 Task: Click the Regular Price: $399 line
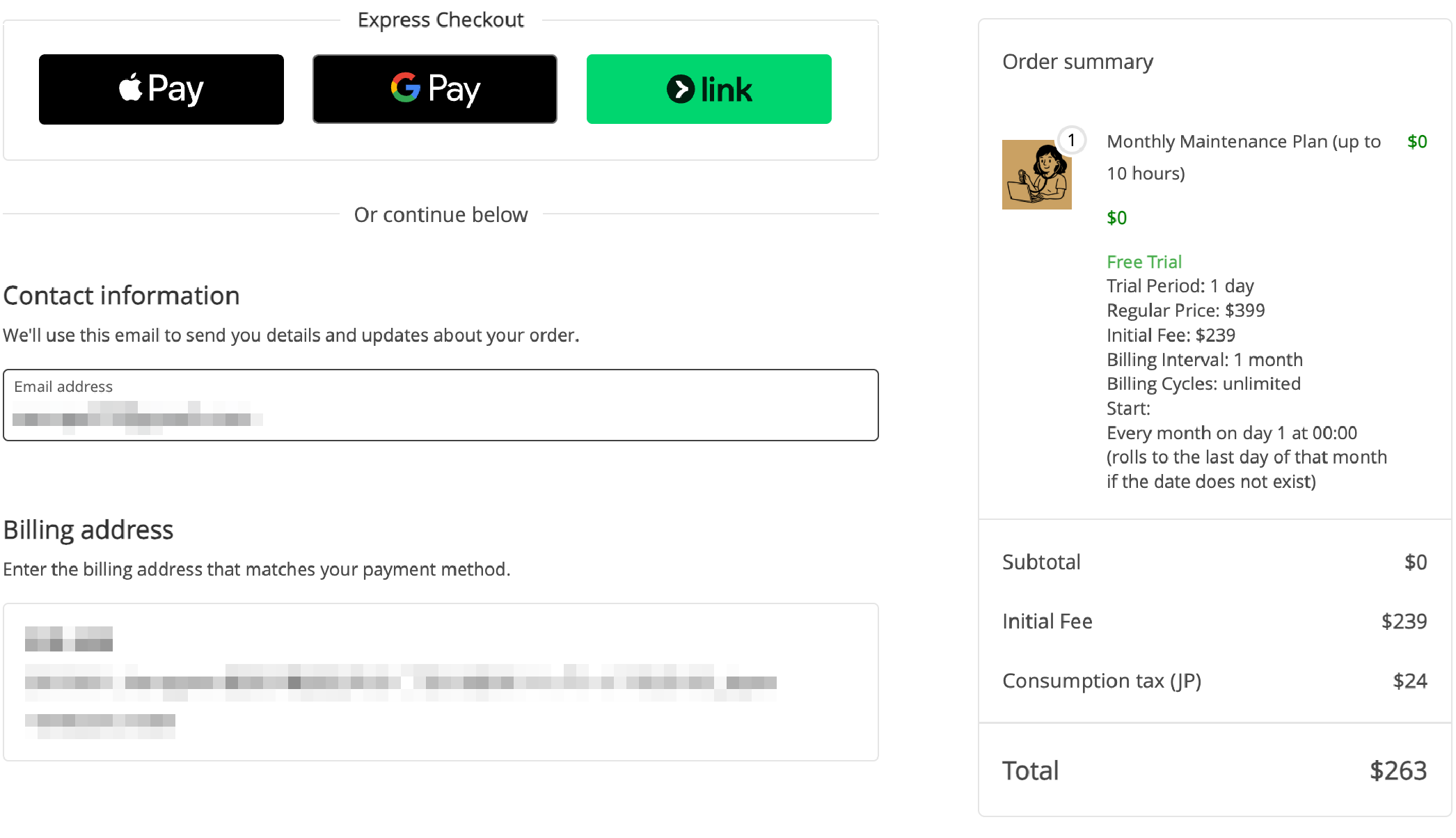click(x=1185, y=310)
